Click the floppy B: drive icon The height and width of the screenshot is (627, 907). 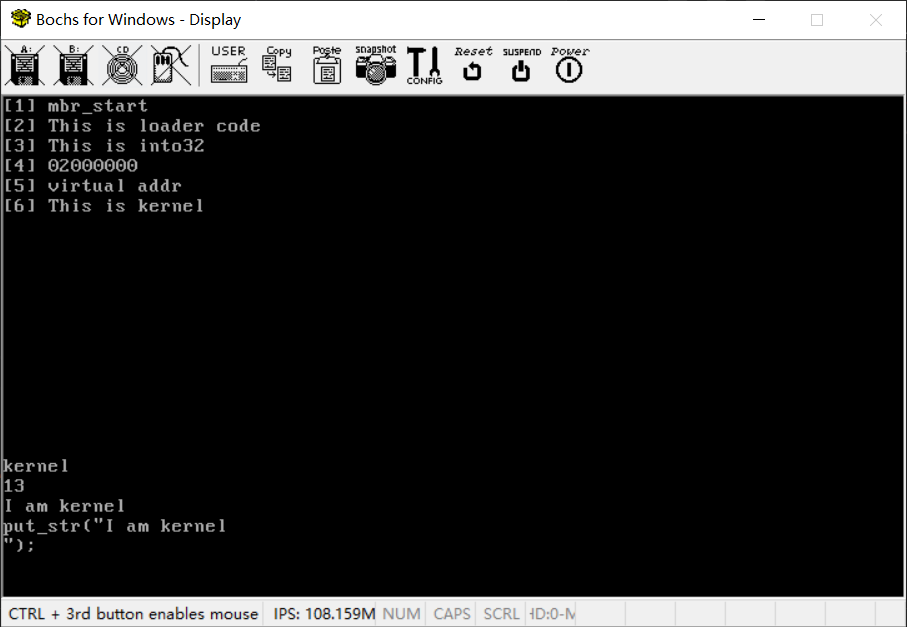click(73, 65)
